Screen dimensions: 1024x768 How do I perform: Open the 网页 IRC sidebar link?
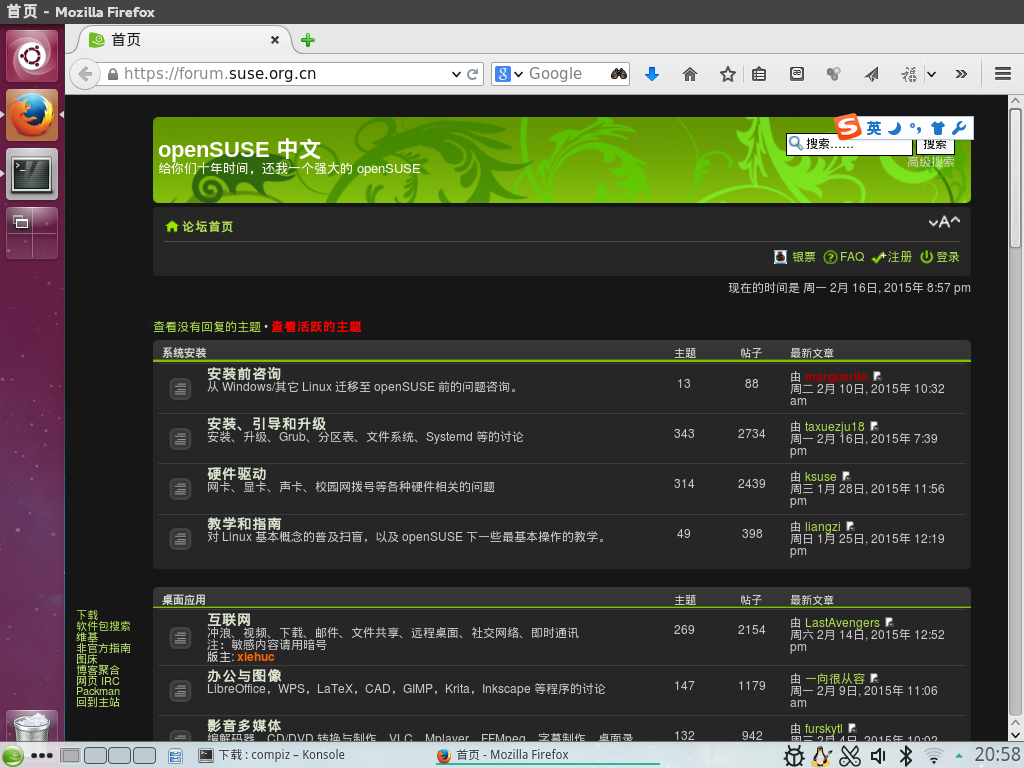(98, 680)
